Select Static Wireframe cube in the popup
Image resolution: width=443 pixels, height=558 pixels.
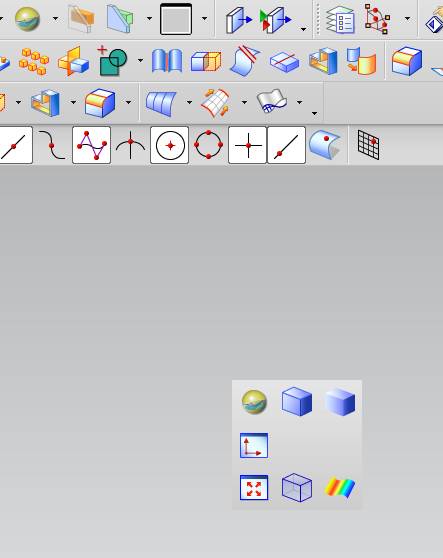coord(297,488)
